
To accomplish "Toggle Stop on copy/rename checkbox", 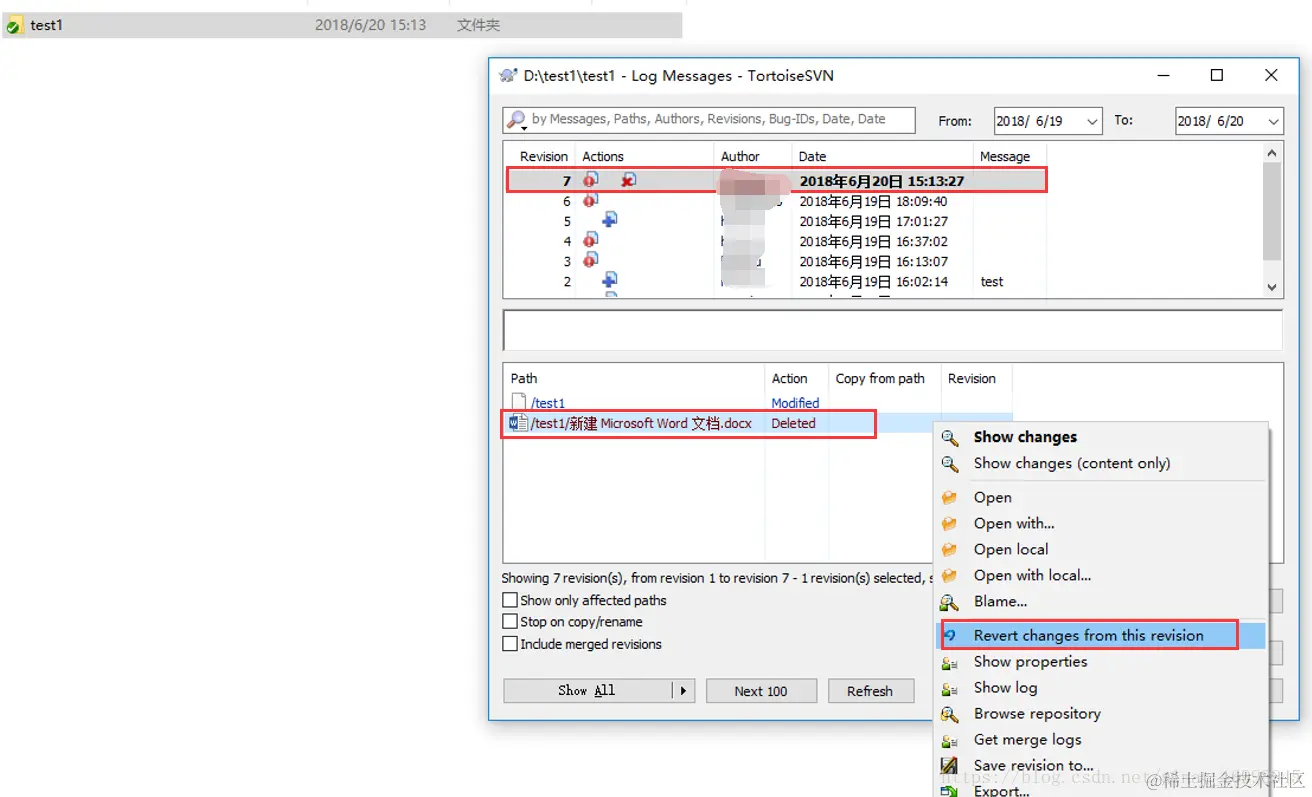I will point(510,622).
